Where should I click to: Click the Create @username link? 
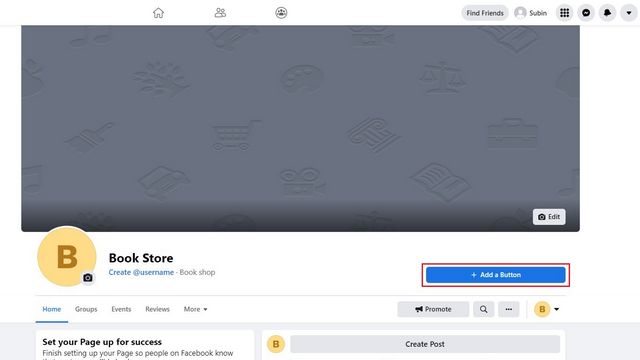[x=141, y=272]
